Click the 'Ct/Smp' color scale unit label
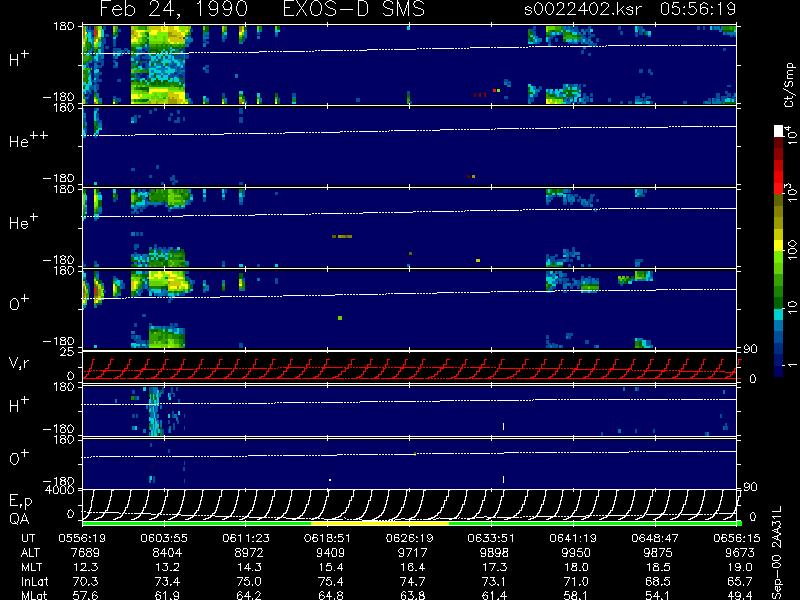 789,85
